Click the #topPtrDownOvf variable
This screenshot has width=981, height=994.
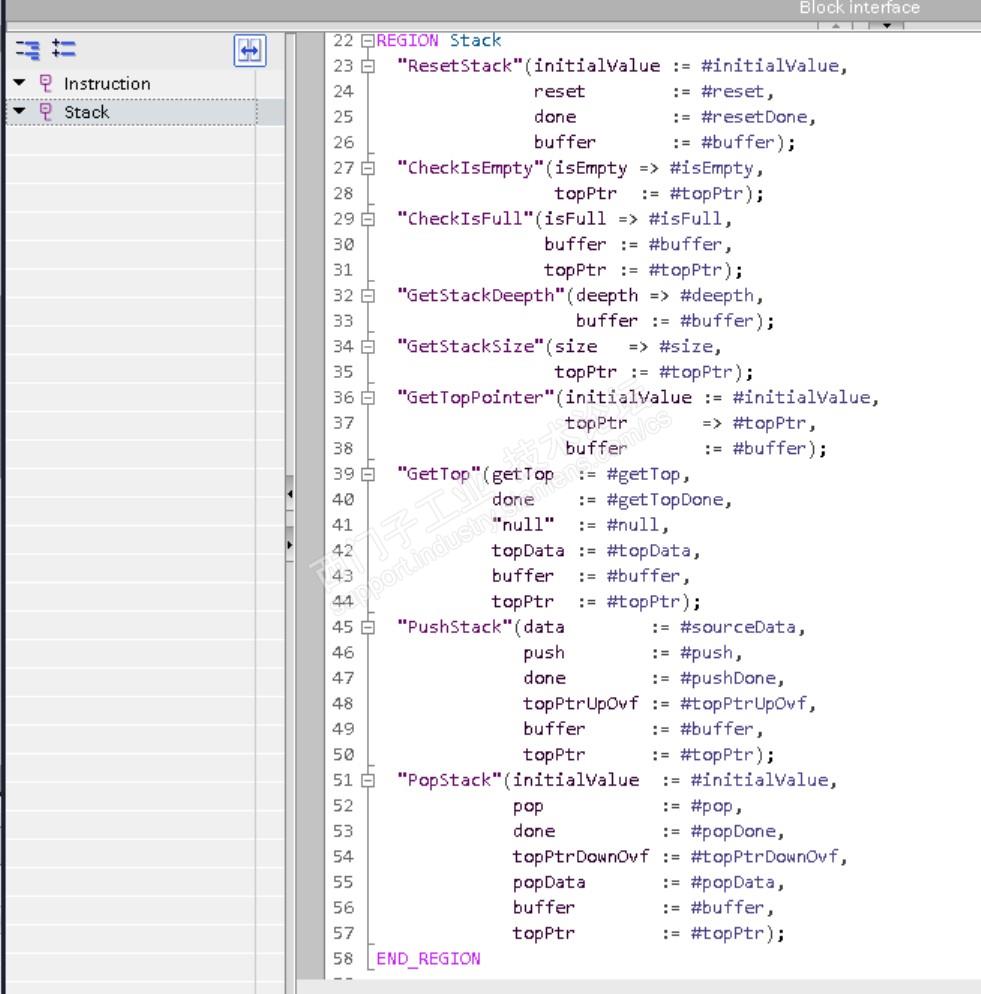(x=764, y=856)
